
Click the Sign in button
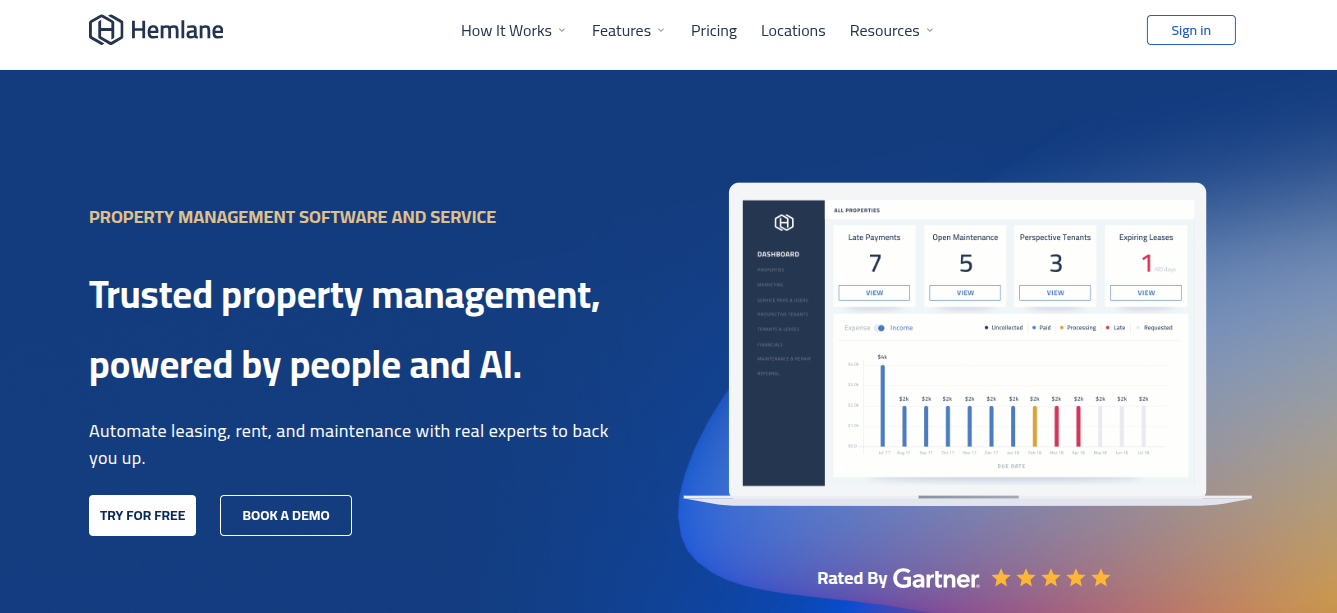pos(1191,30)
